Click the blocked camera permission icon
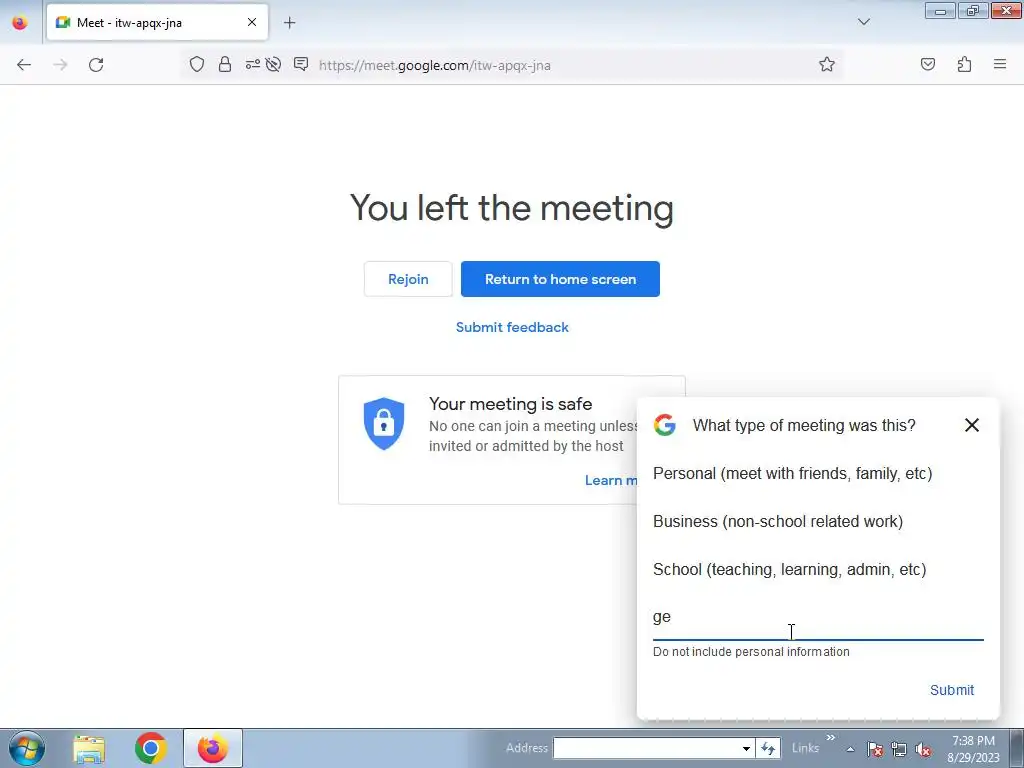1024x768 pixels. [x=274, y=64]
